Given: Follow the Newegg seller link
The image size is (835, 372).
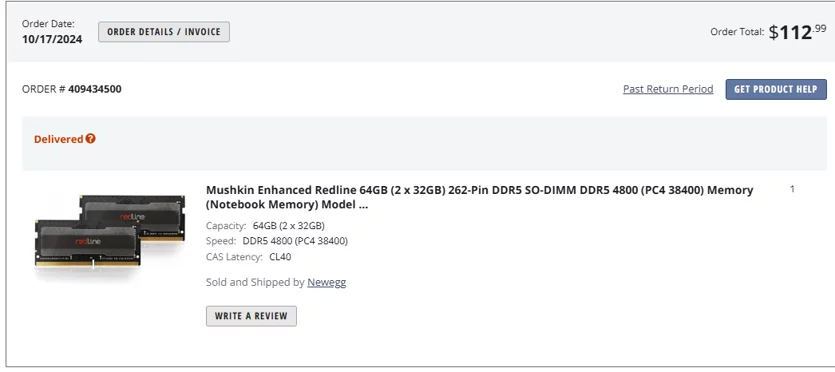Looking at the screenshot, I should click(326, 282).
